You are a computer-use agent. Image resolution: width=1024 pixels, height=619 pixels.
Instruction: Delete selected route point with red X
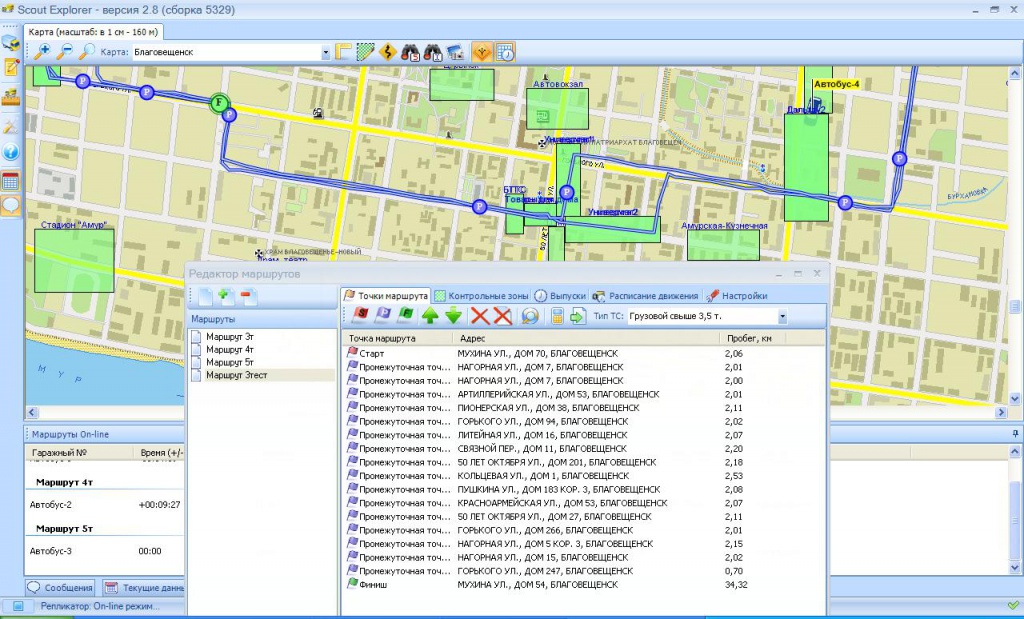click(x=480, y=317)
